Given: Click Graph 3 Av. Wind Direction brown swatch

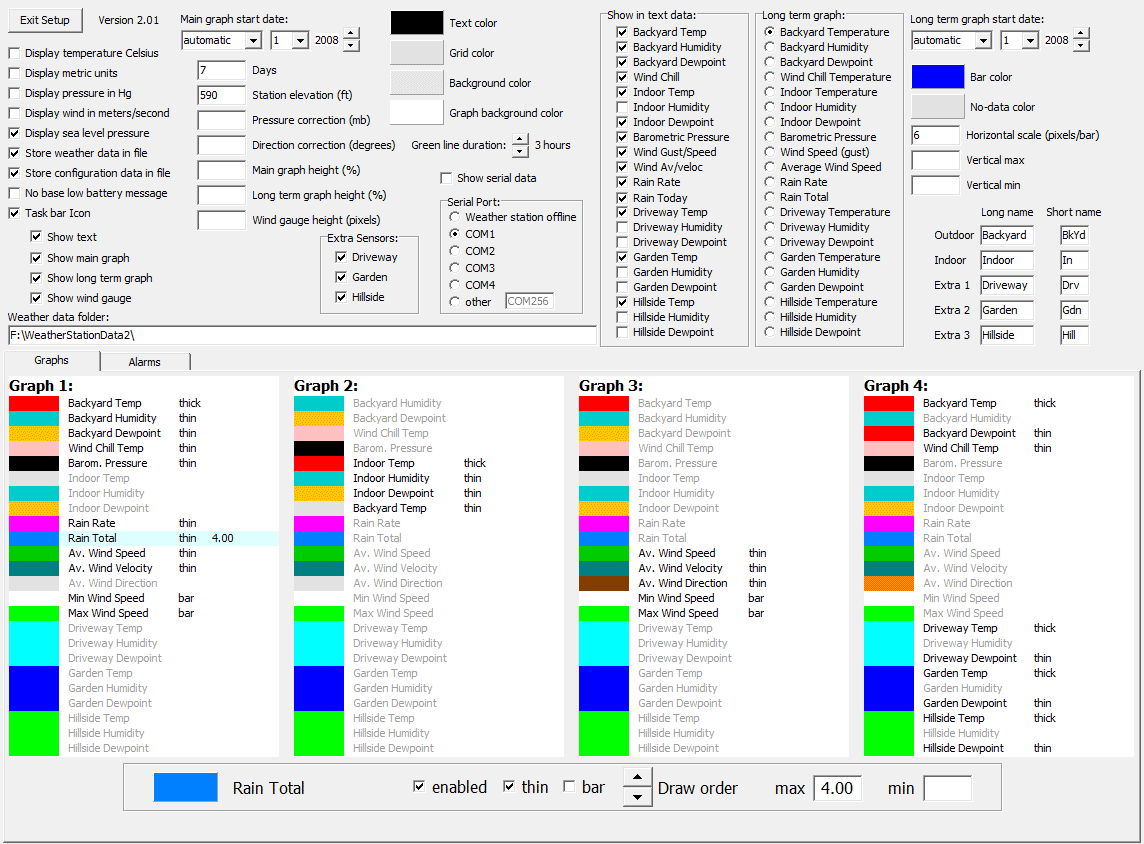Looking at the screenshot, I should pyautogui.click(x=603, y=584).
